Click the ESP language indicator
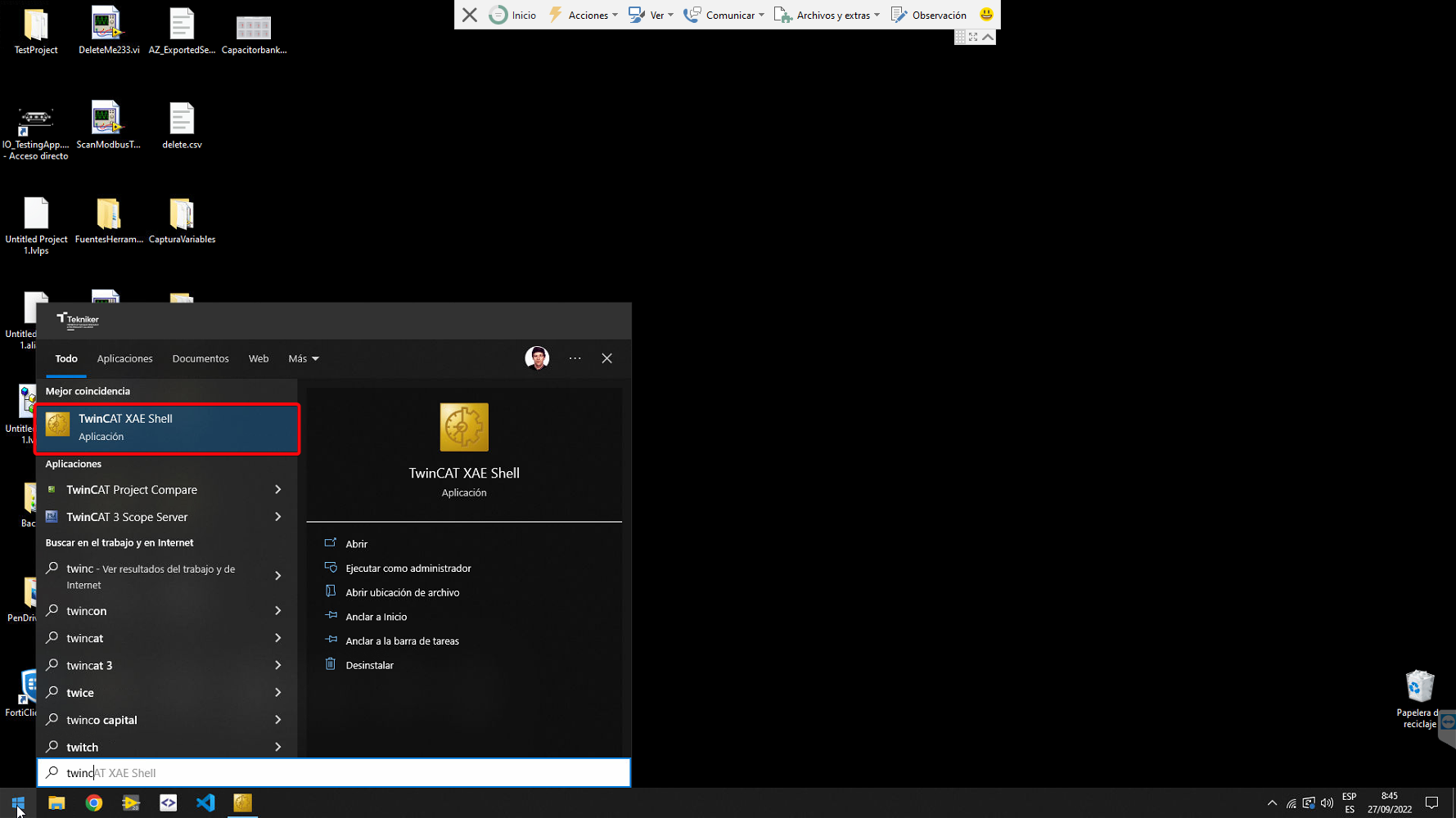1456x818 pixels. pos(1350,803)
